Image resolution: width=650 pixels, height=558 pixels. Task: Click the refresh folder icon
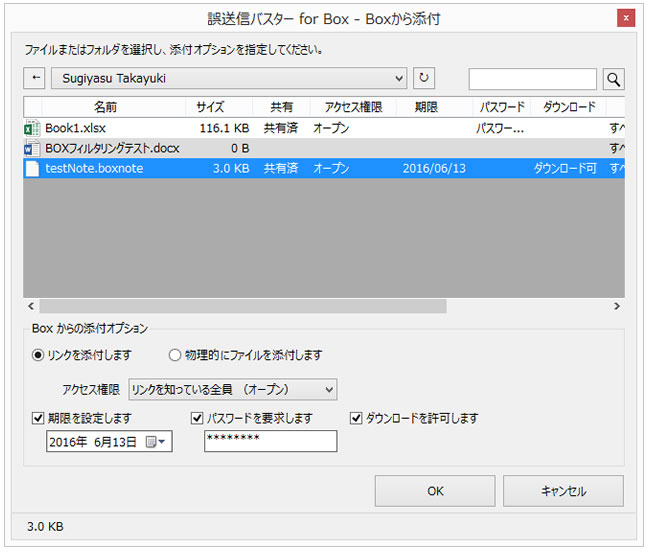point(425,78)
